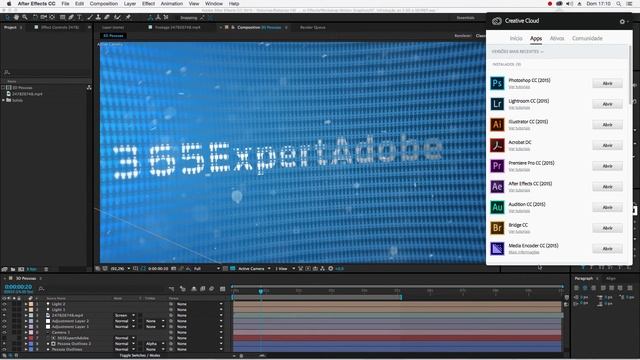This screenshot has width=640, height=360.
Task: Click the Acrobat DC app icon
Action: click(497, 145)
